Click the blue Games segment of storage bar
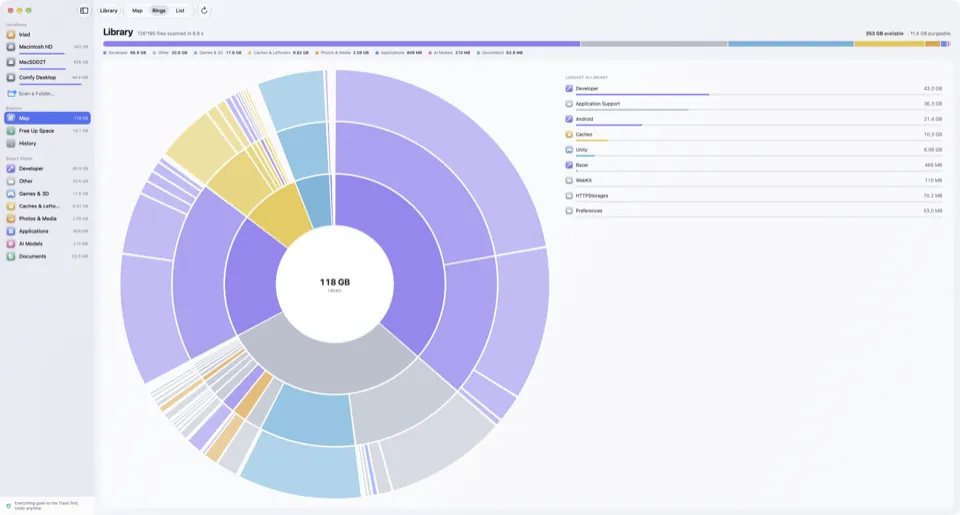960x515 pixels. coord(790,44)
